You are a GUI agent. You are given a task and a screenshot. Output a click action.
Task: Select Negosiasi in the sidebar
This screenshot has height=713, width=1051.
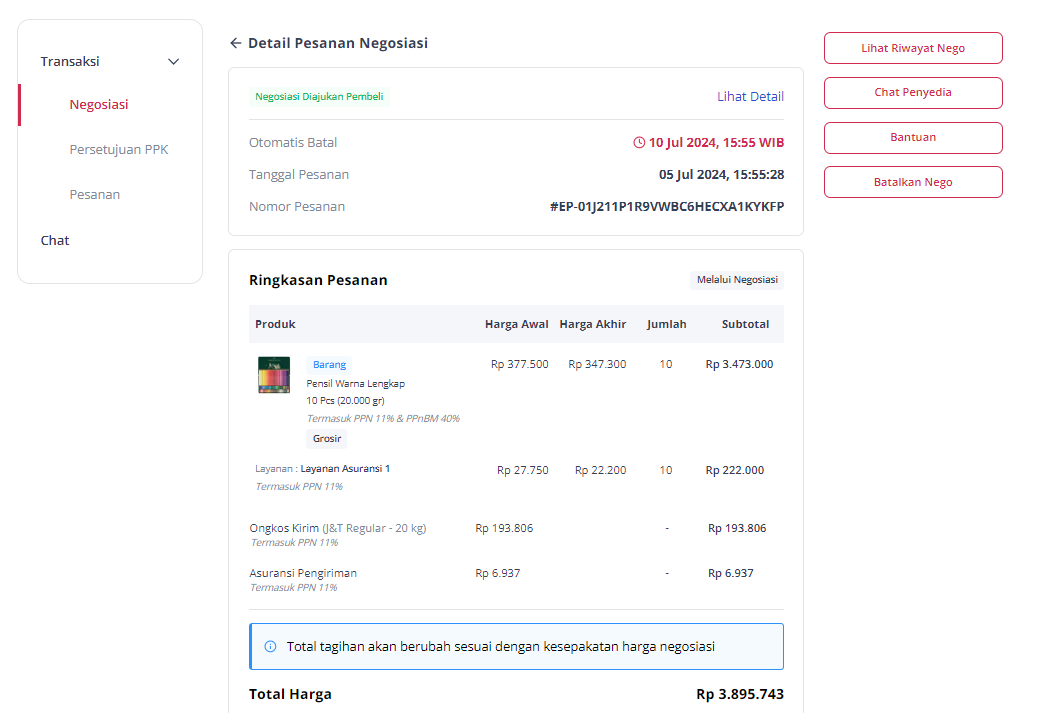tap(99, 105)
